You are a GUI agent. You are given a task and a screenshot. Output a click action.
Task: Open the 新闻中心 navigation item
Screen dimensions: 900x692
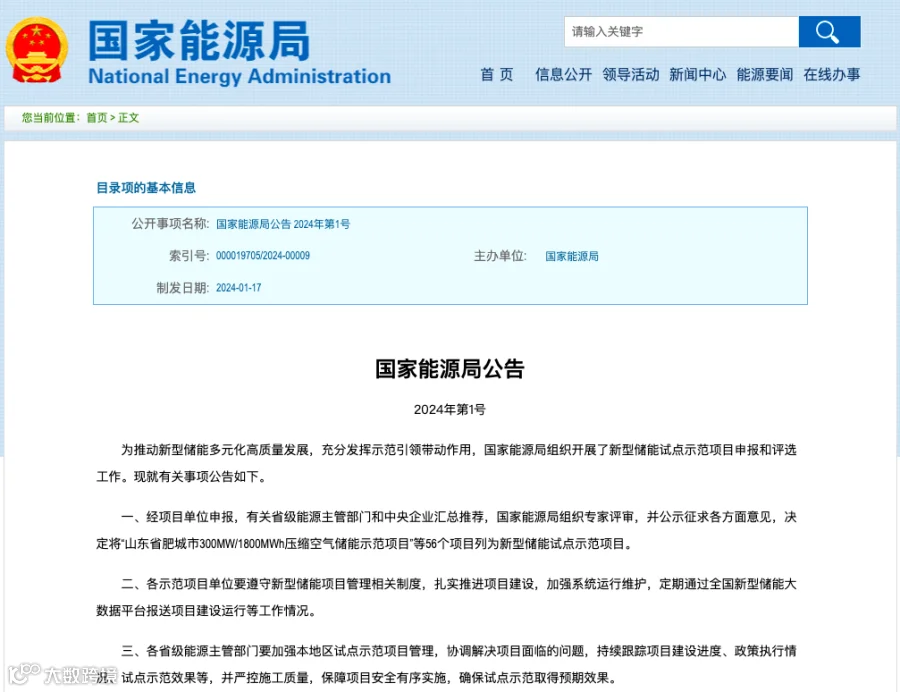click(x=697, y=75)
